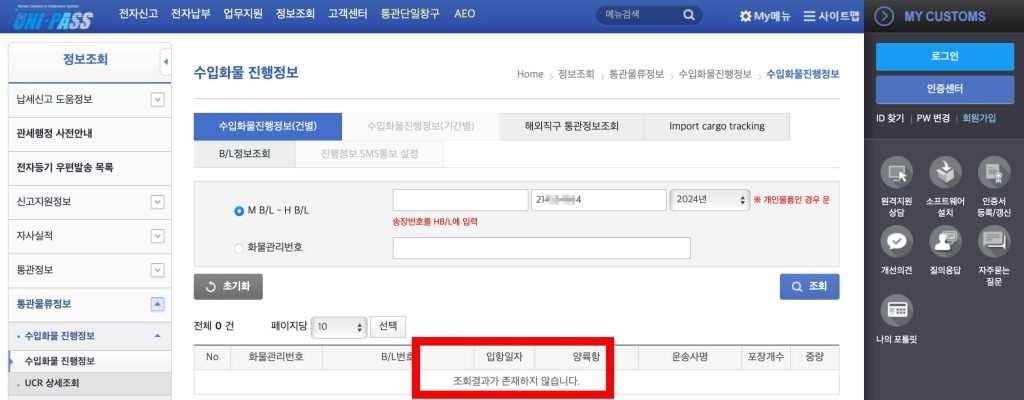Image resolution: width=1024 pixels, height=400 pixels.
Task: Select the 화물관리번호 radio button
Action: (x=238, y=248)
